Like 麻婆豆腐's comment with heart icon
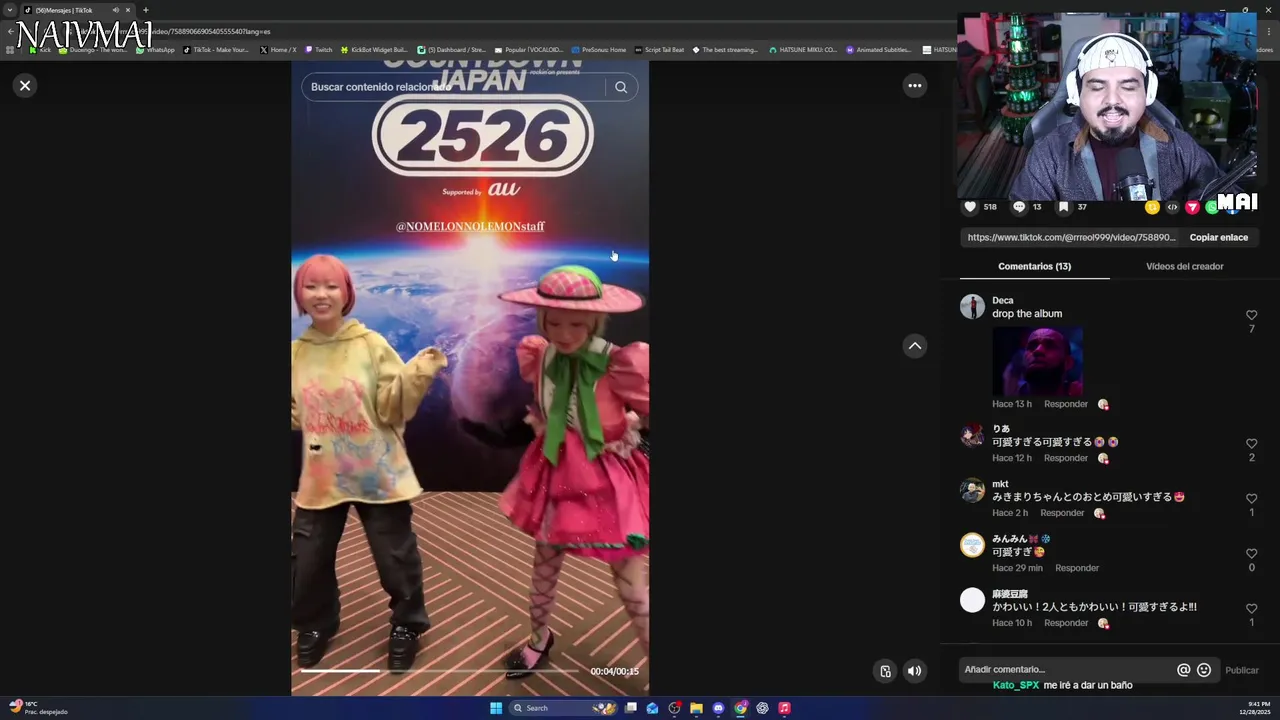This screenshot has height=720, width=1280. click(x=1251, y=608)
